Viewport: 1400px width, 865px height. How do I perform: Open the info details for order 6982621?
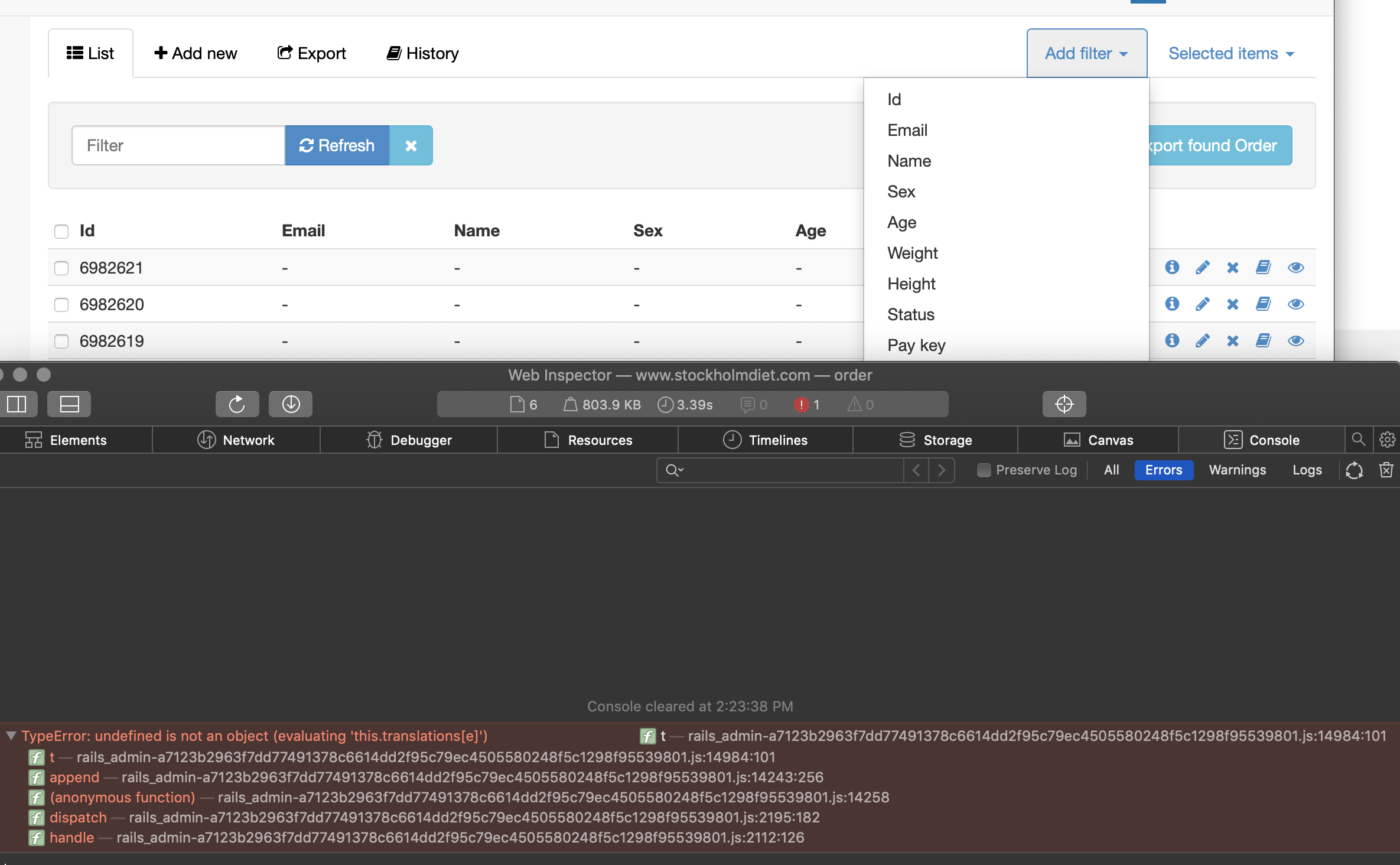1172,267
